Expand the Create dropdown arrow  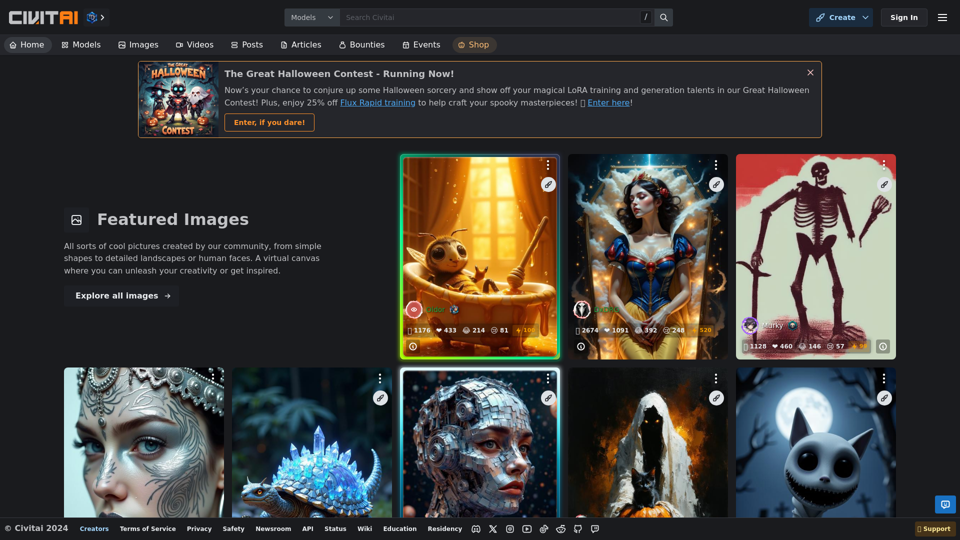866,18
